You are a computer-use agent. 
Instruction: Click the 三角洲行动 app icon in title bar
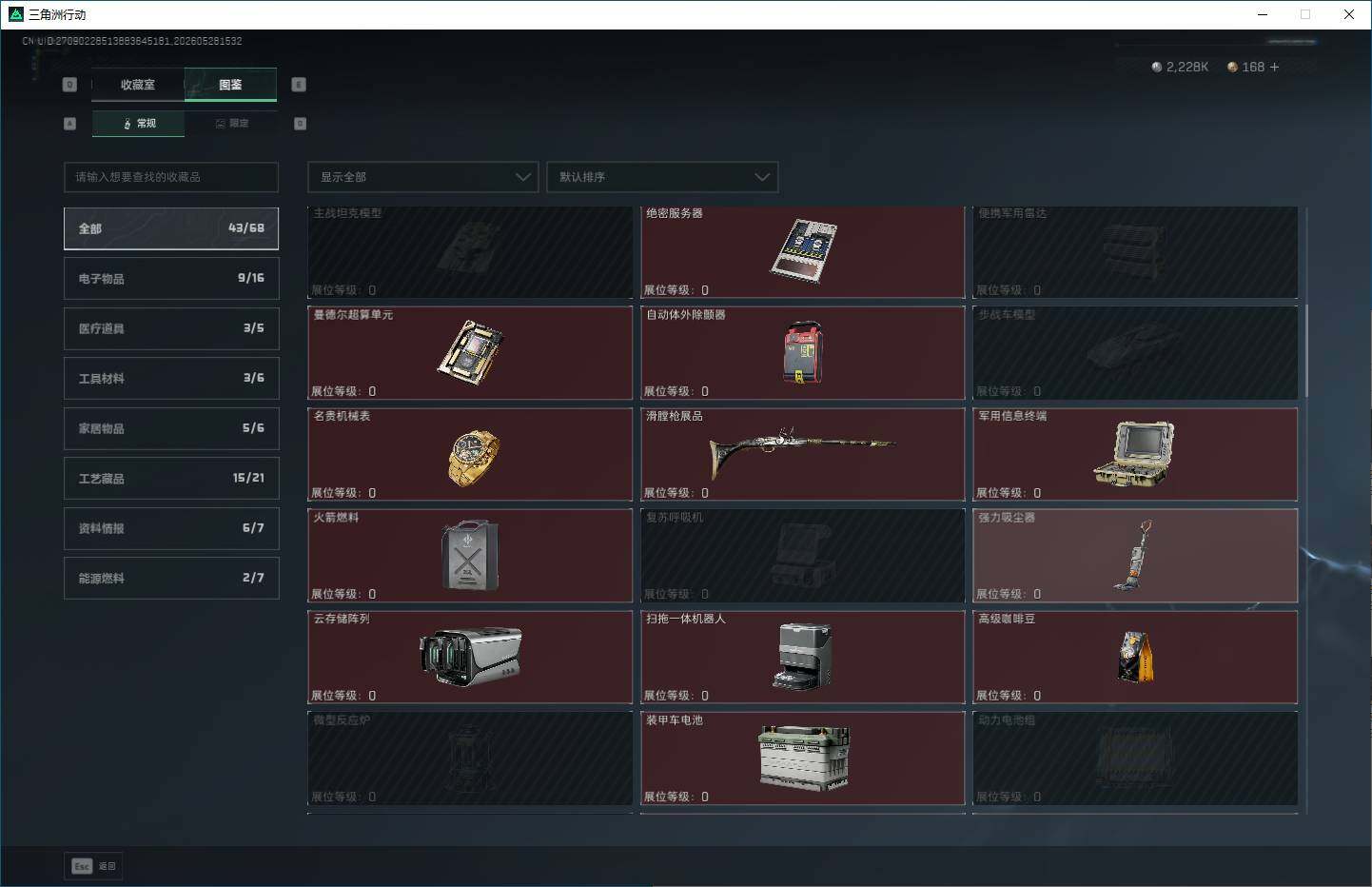[x=15, y=14]
